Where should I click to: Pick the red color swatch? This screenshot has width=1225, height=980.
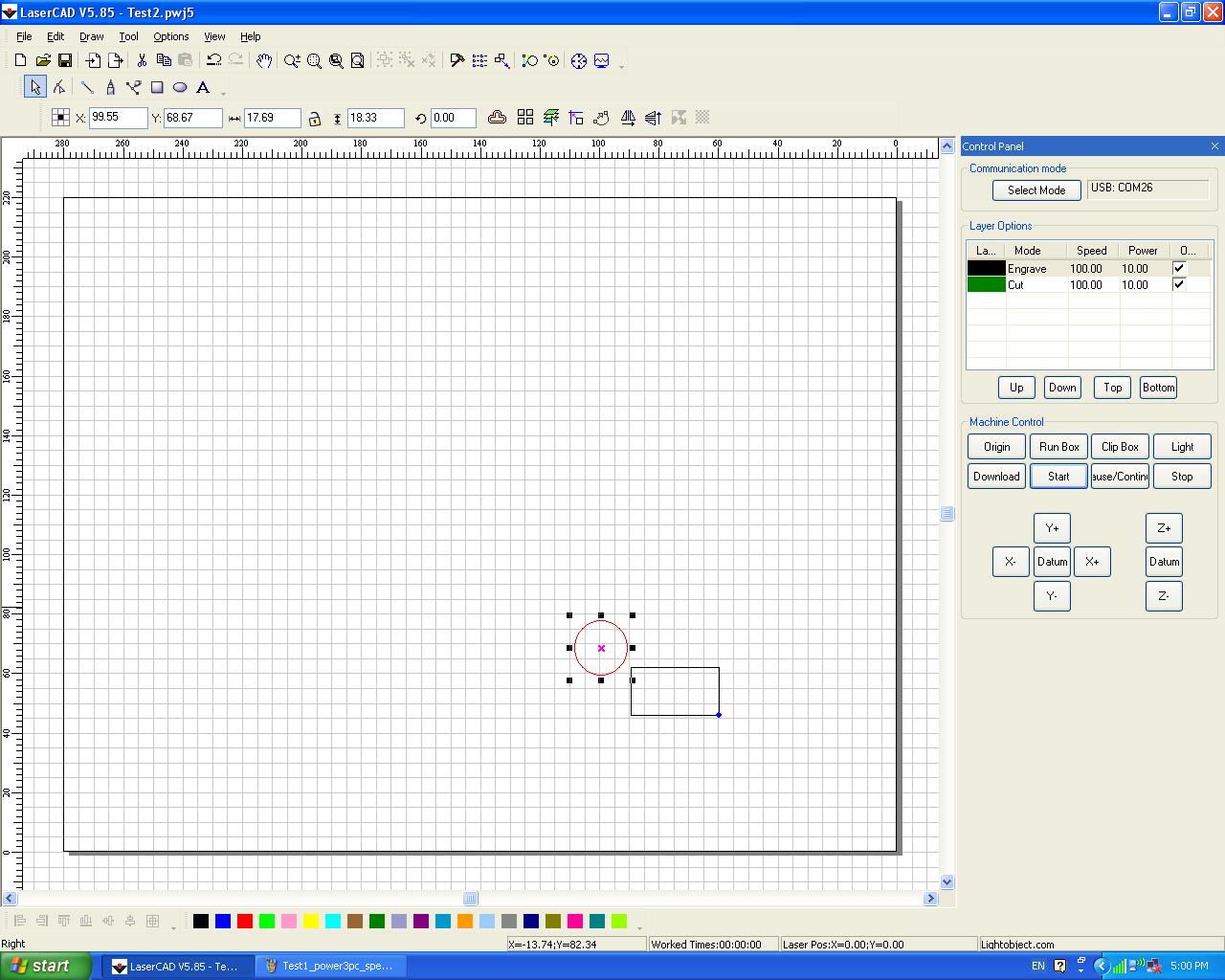245,921
